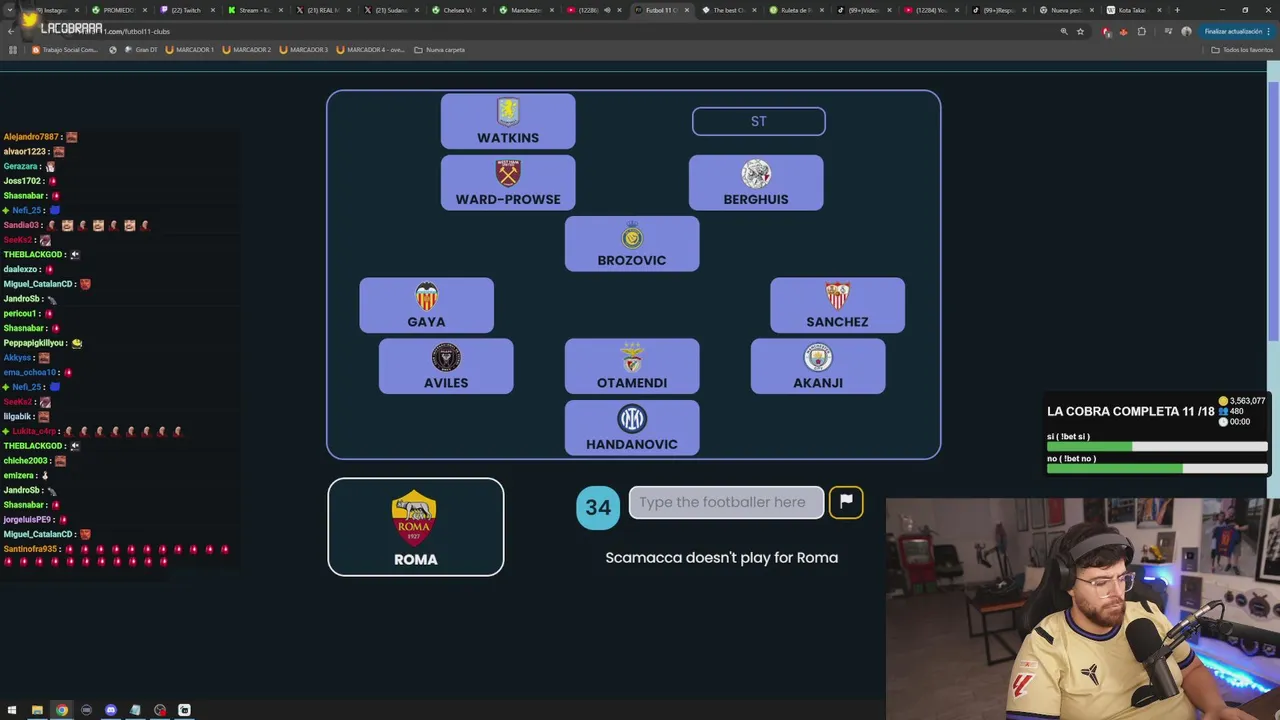
Task: Click the no (!bet no) poll bar
Action: tap(1157, 469)
